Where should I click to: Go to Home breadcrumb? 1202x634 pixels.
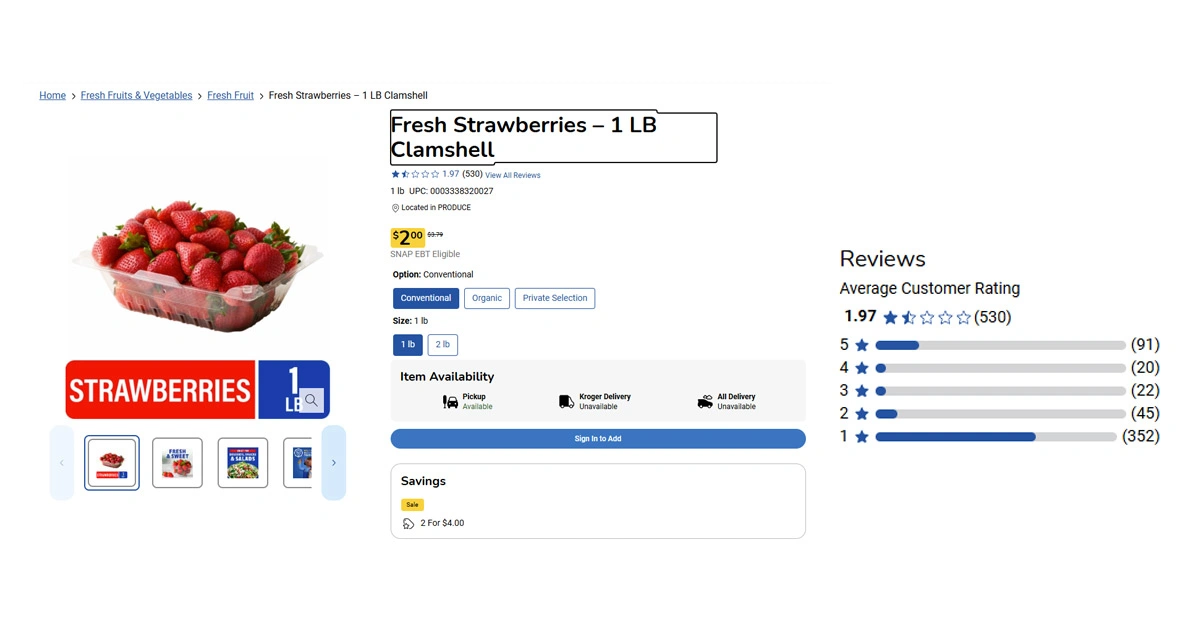point(52,96)
